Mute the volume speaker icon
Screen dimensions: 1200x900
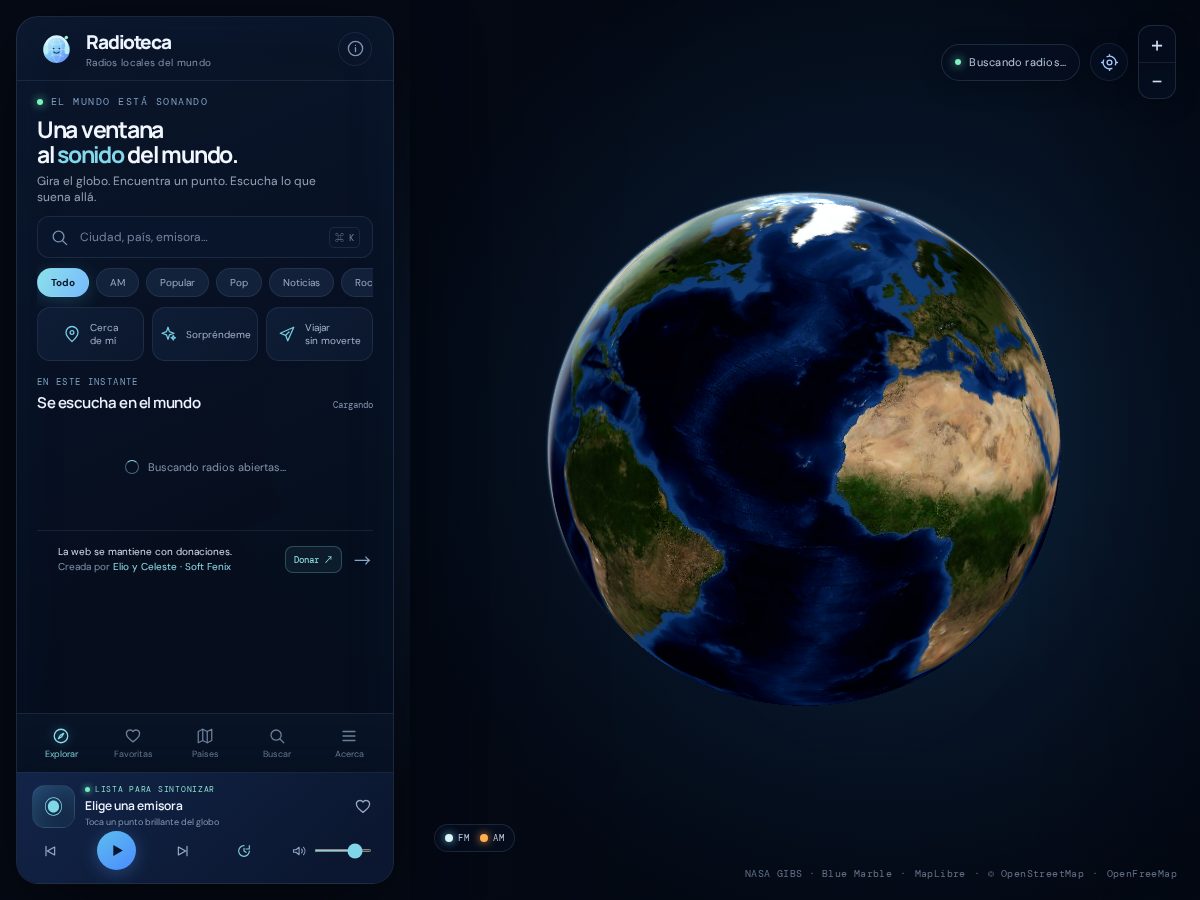298,851
